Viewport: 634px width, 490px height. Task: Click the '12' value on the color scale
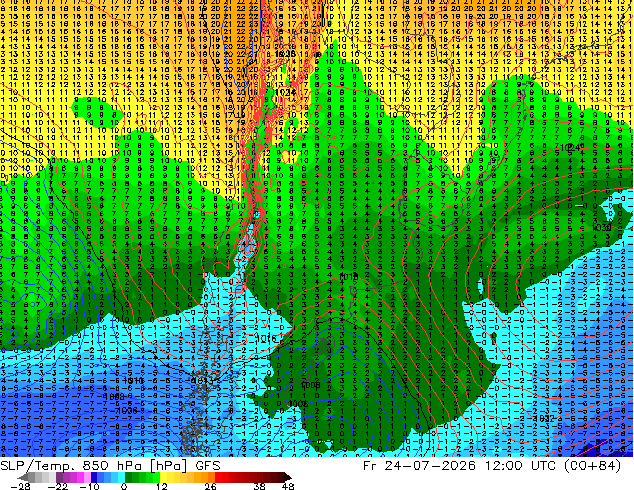(x=161, y=486)
